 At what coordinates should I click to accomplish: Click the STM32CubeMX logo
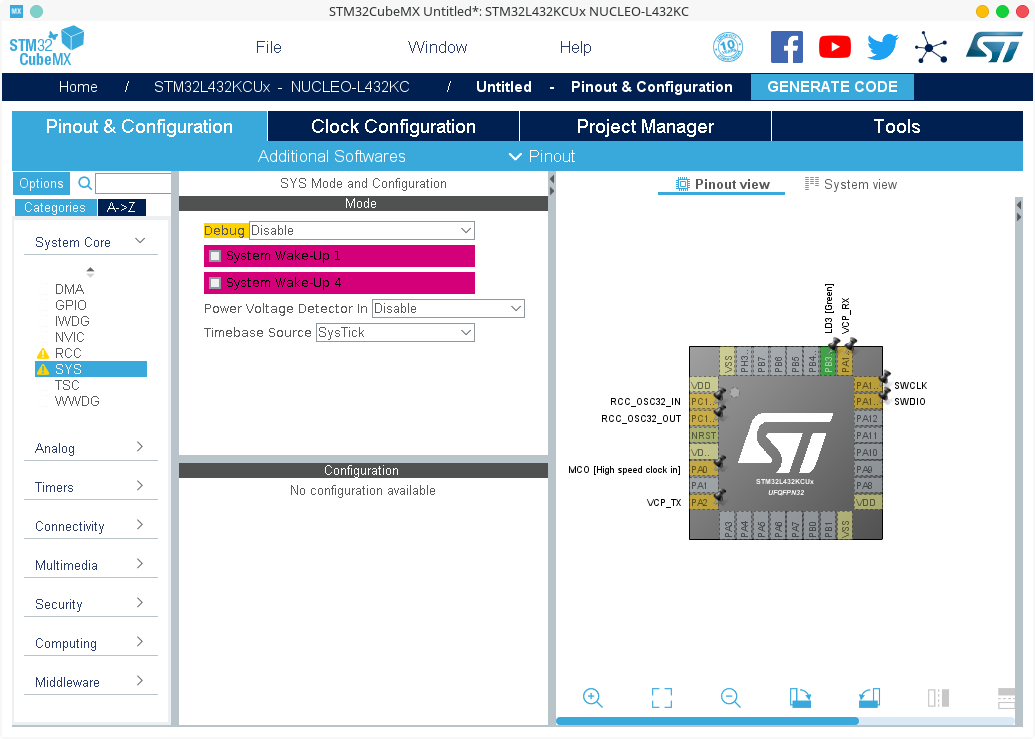[47, 46]
